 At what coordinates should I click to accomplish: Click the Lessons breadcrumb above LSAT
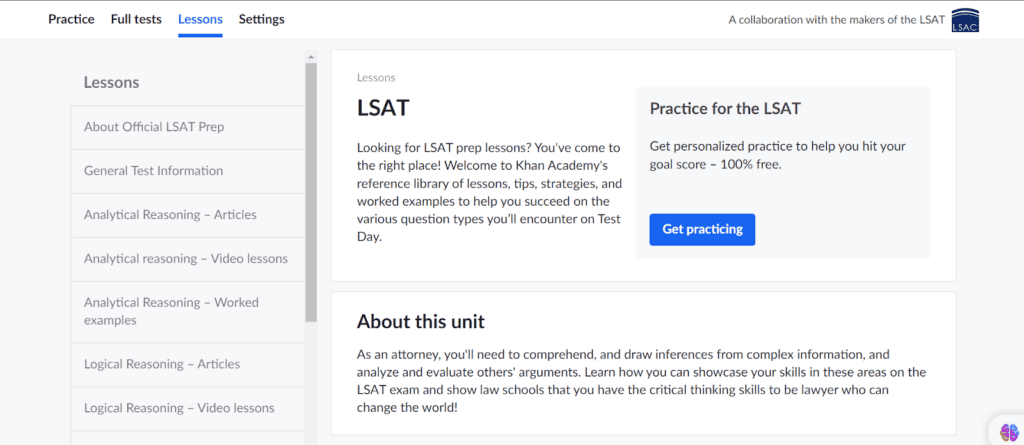pyautogui.click(x=376, y=78)
